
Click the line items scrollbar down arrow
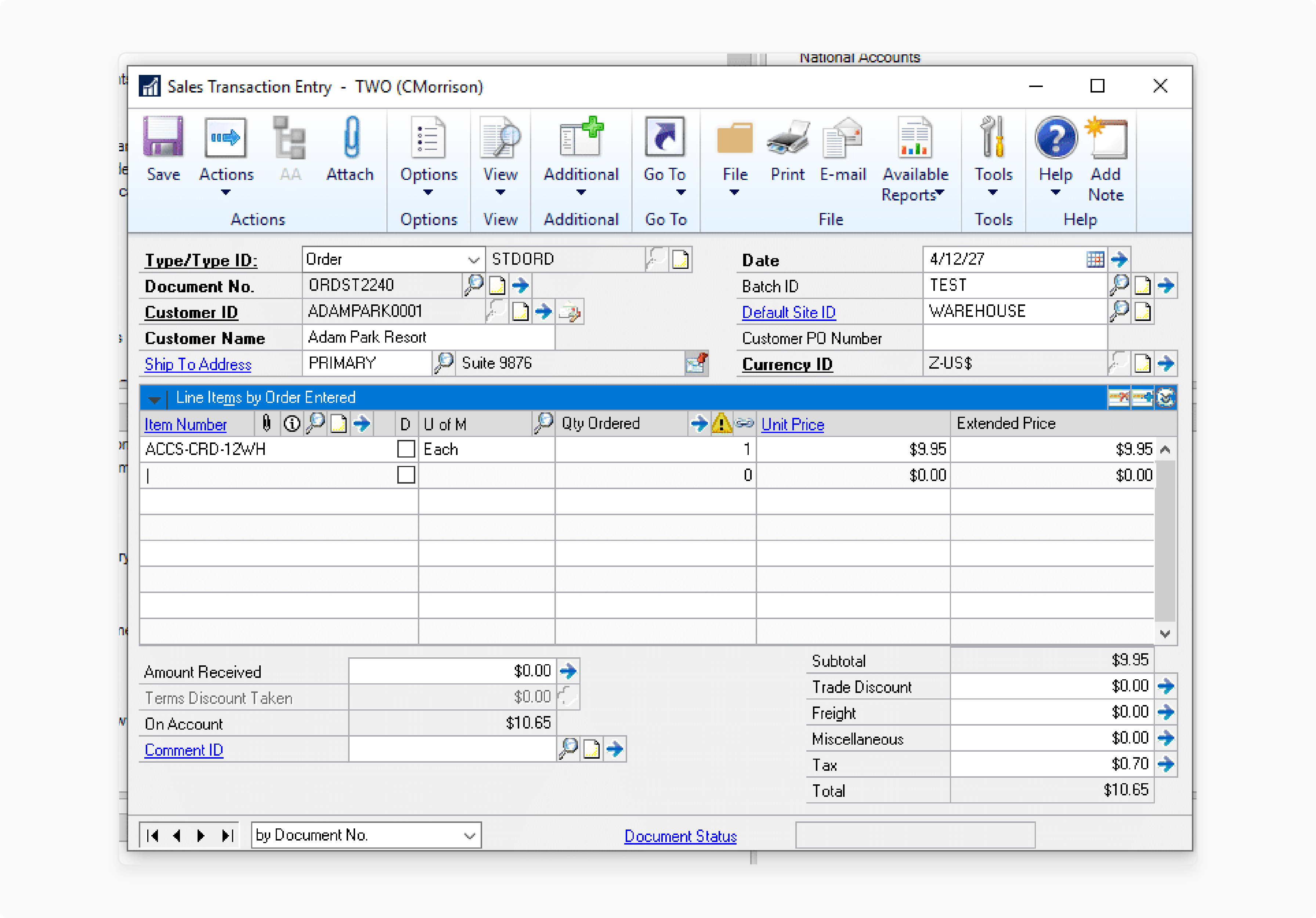(x=1165, y=633)
